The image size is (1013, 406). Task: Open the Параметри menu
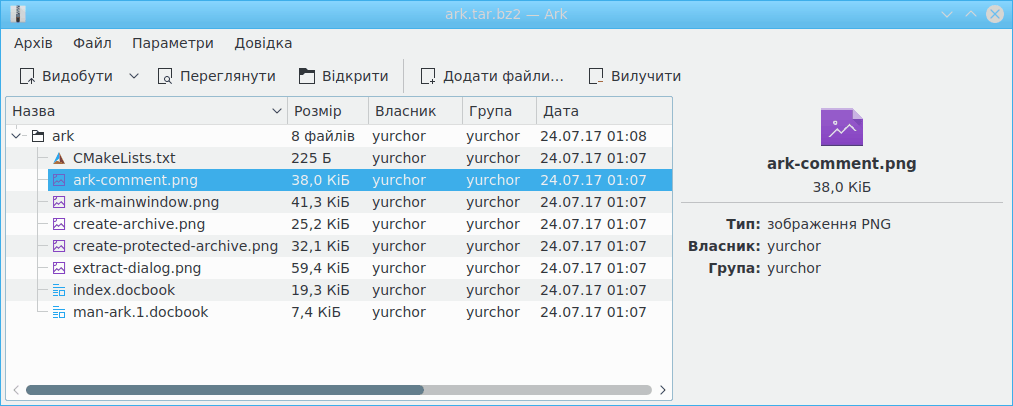click(173, 43)
